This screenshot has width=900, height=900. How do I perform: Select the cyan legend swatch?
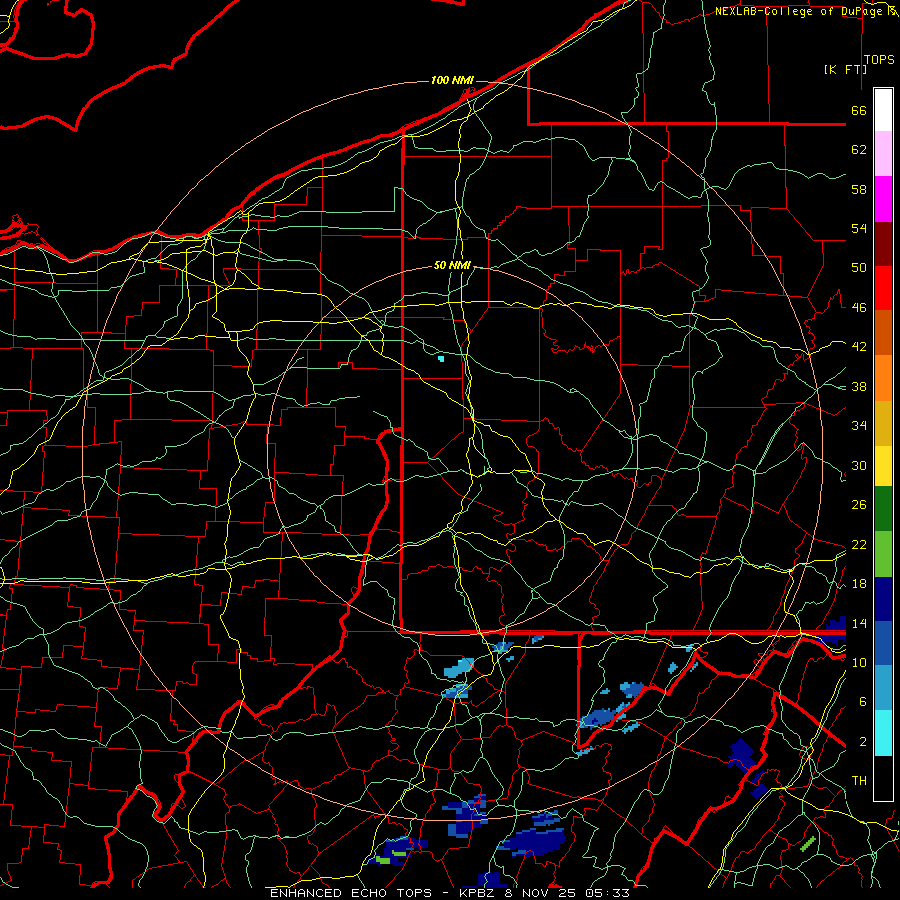[883, 733]
